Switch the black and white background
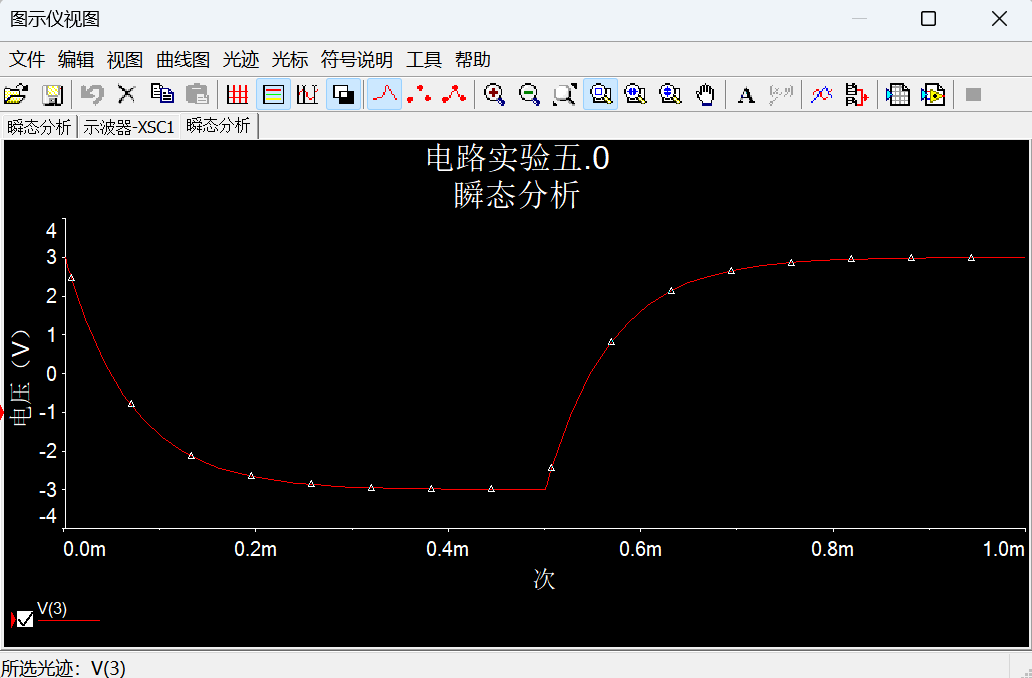 343,94
